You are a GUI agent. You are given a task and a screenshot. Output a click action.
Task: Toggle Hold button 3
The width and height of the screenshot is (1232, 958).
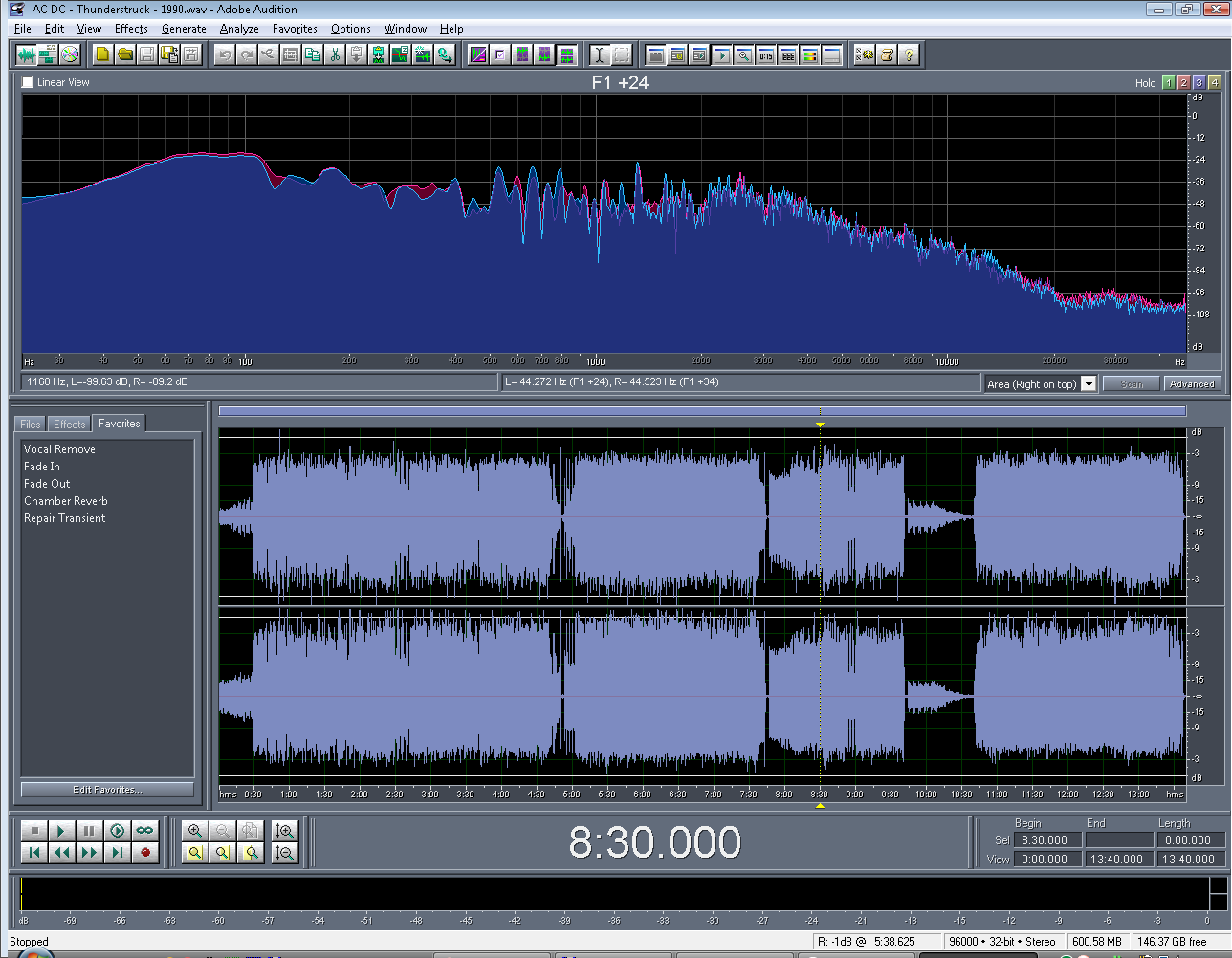tap(1199, 82)
